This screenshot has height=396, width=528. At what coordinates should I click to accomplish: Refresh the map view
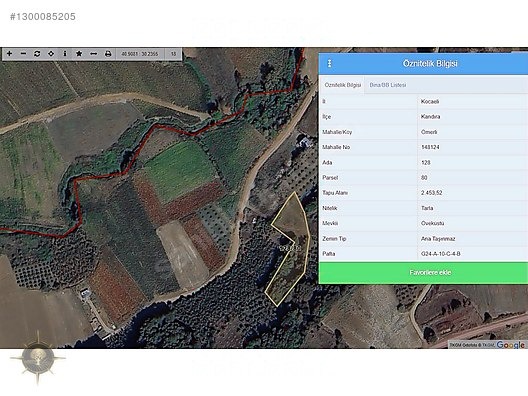37,54
